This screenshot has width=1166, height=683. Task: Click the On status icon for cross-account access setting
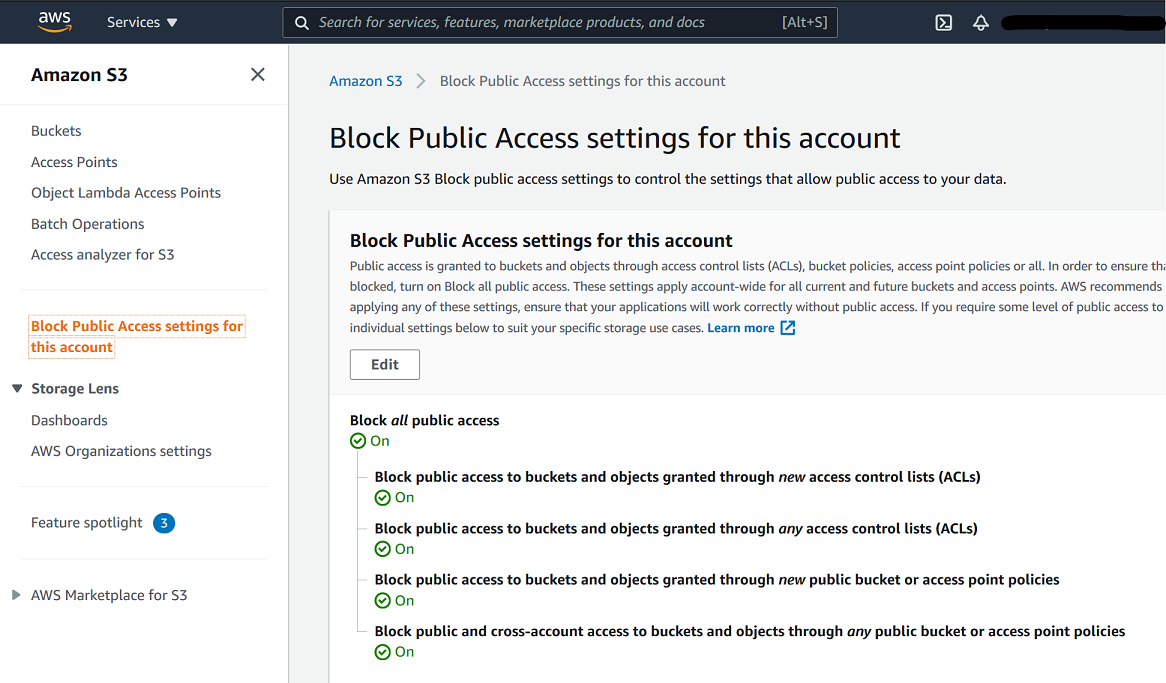click(x=382, y=652)
